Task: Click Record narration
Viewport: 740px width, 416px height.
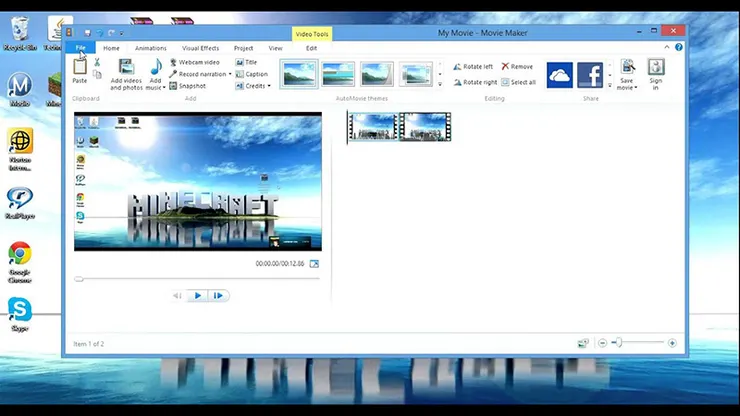Action: 198,74
